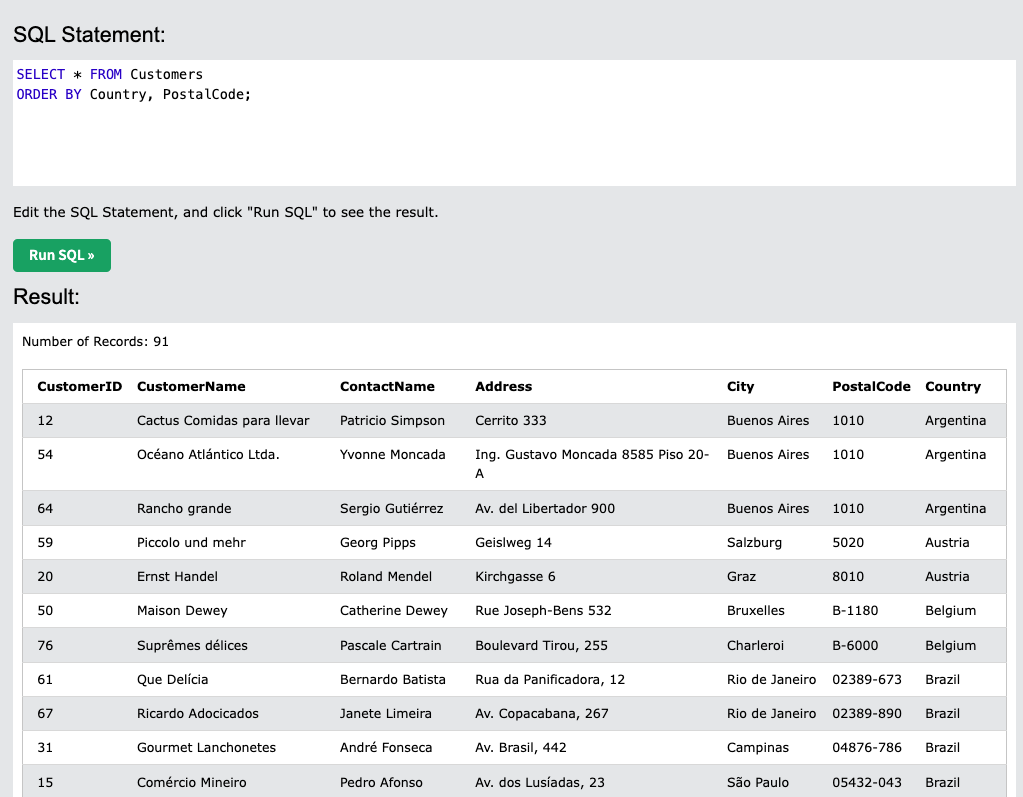Image resolution: width=1023 pixels, height=797 pixels.
Task: Click contact 'Janete Limeira'
Action: 386,714
